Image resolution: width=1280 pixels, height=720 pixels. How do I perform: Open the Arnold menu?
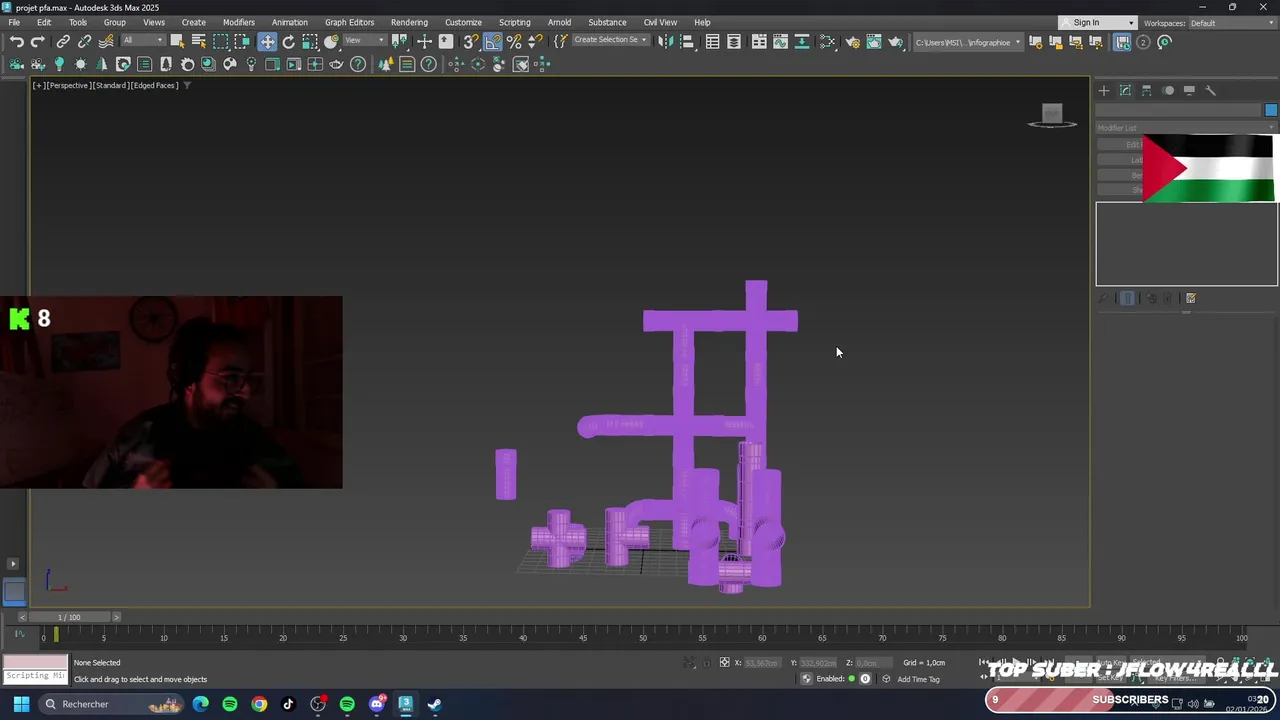559,23
